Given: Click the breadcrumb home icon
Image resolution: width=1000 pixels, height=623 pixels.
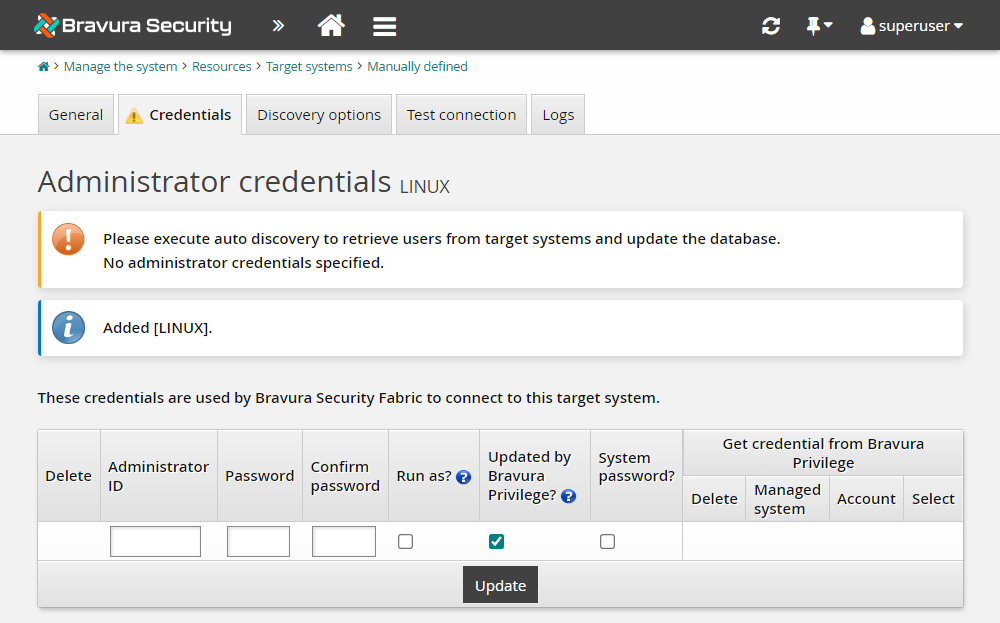Looking at the screenshot, I should pos(43,66).
